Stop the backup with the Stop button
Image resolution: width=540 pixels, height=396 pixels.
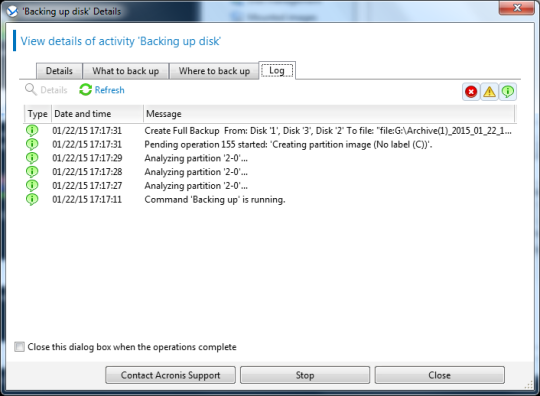click(x=305, y=375)
